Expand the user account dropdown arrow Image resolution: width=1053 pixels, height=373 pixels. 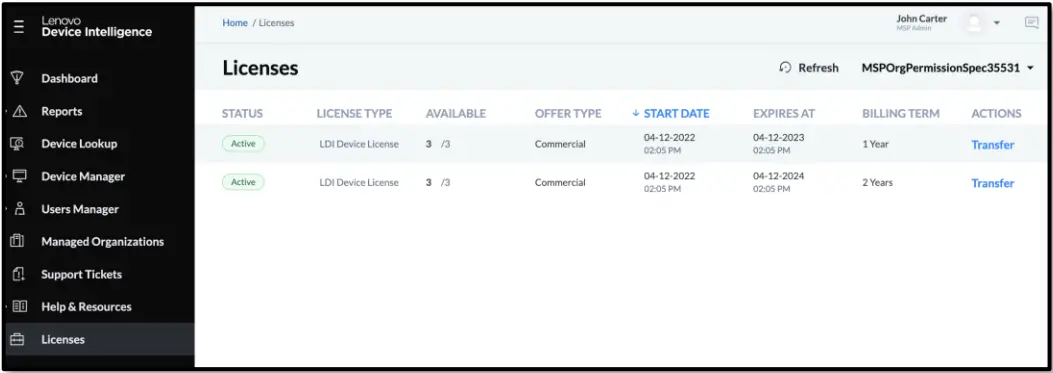point(997,23)
